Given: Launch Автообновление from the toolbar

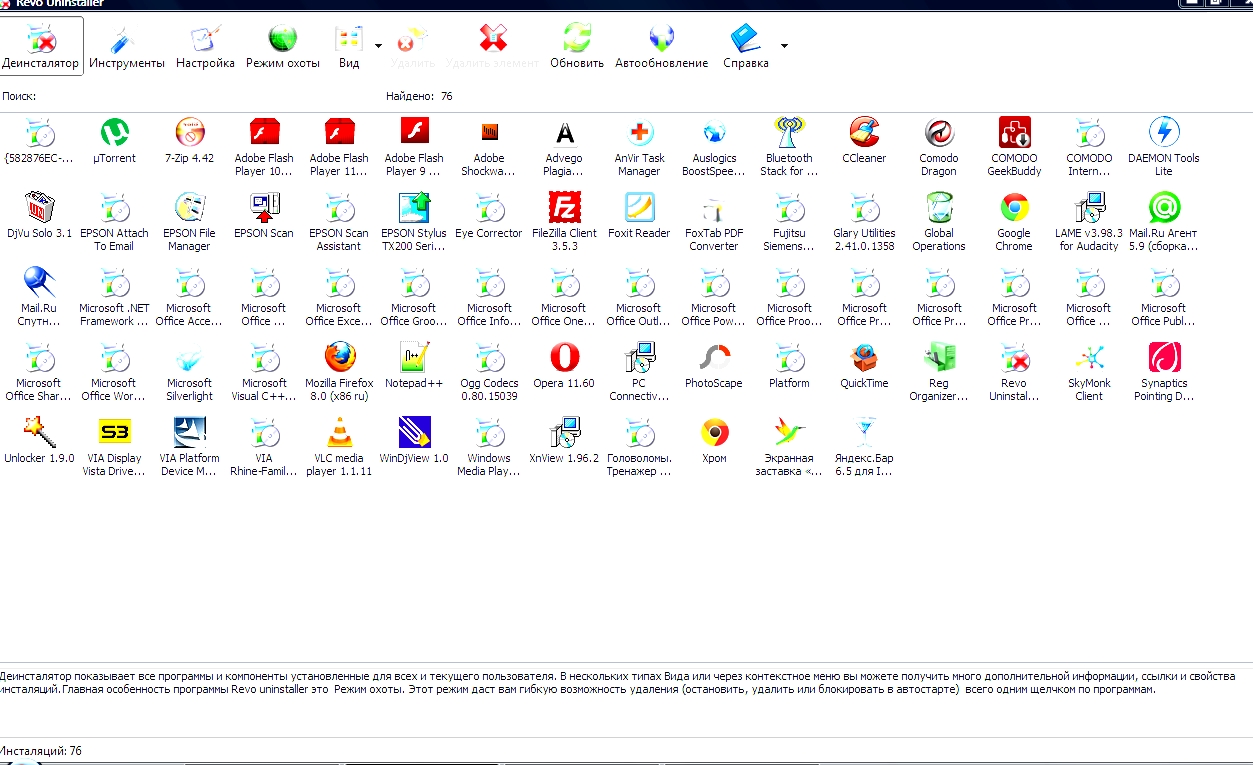Looking at the screenshot, I should point(661,46).
